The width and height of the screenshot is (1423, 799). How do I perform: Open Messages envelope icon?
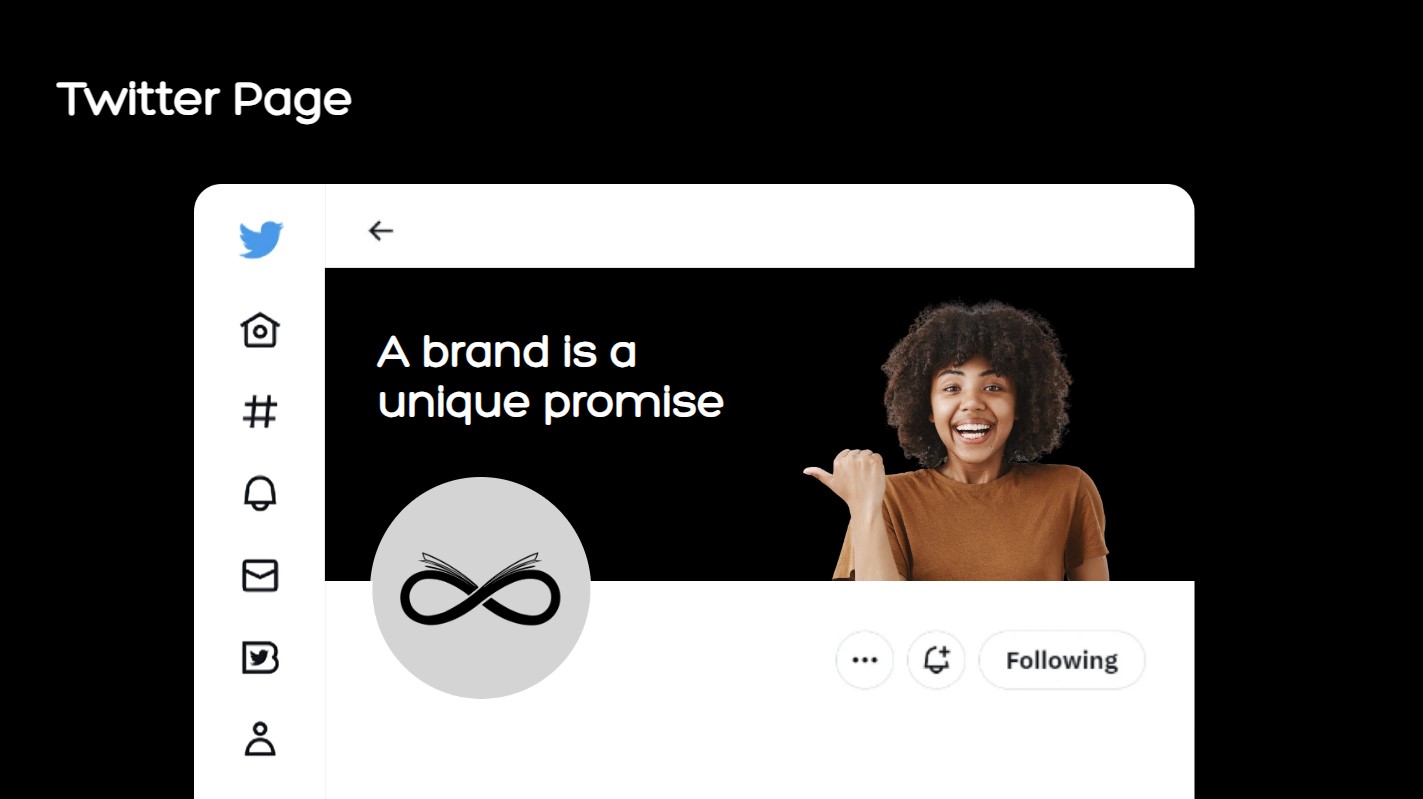[x=260, y=576]
